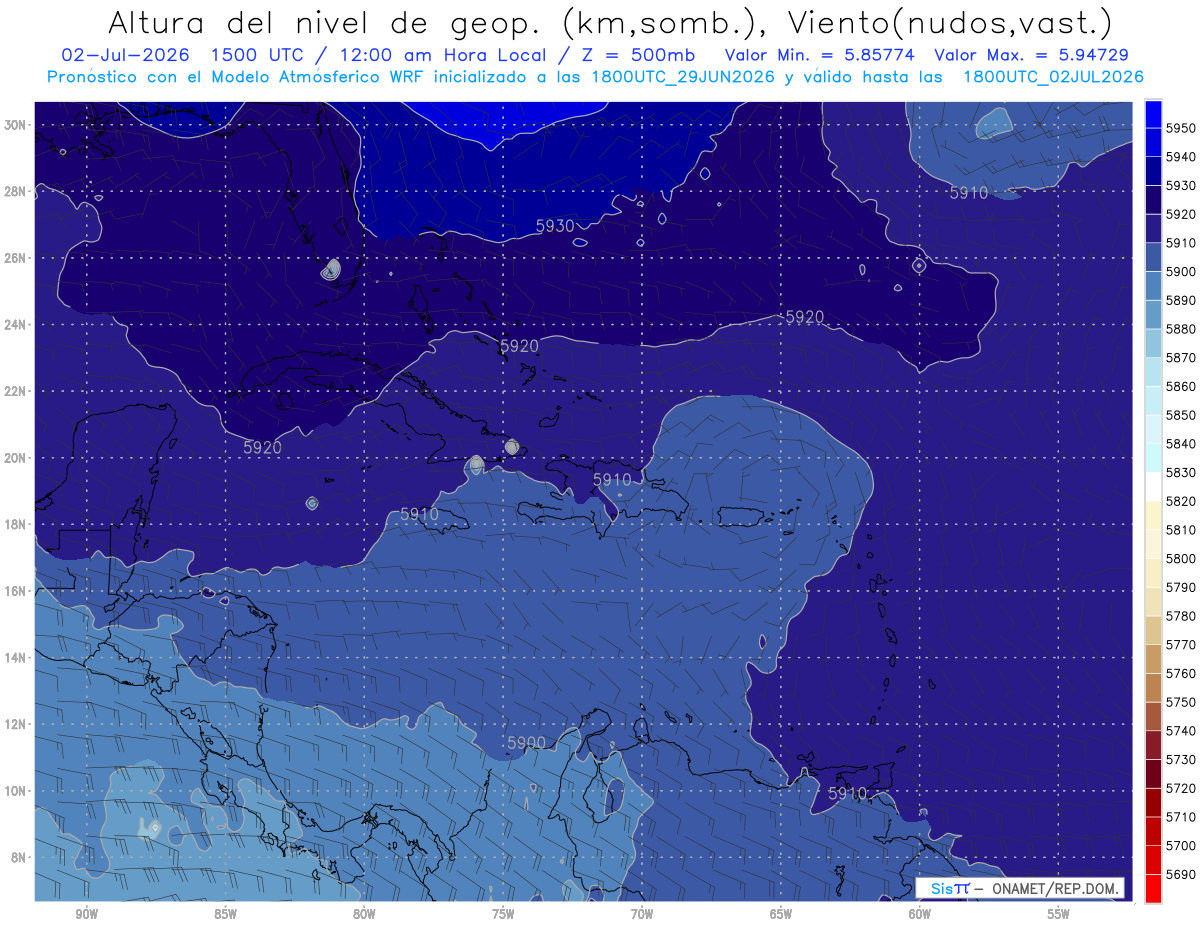The height and width of the screenshot is (927, 1200).
Task: Click the '5940' colorbar value
Action: (1181, 157)
